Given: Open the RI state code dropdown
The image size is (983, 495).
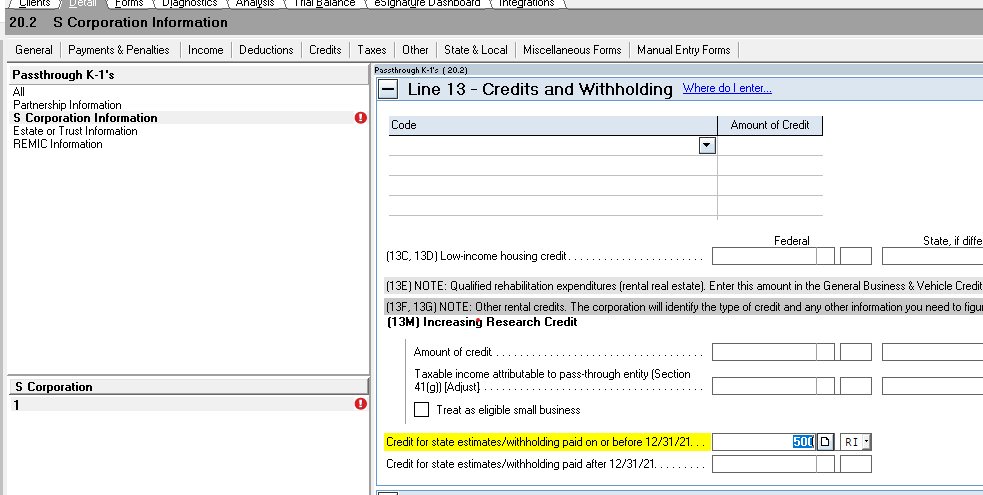Looking at the screenshot, I should coord(866,442).
